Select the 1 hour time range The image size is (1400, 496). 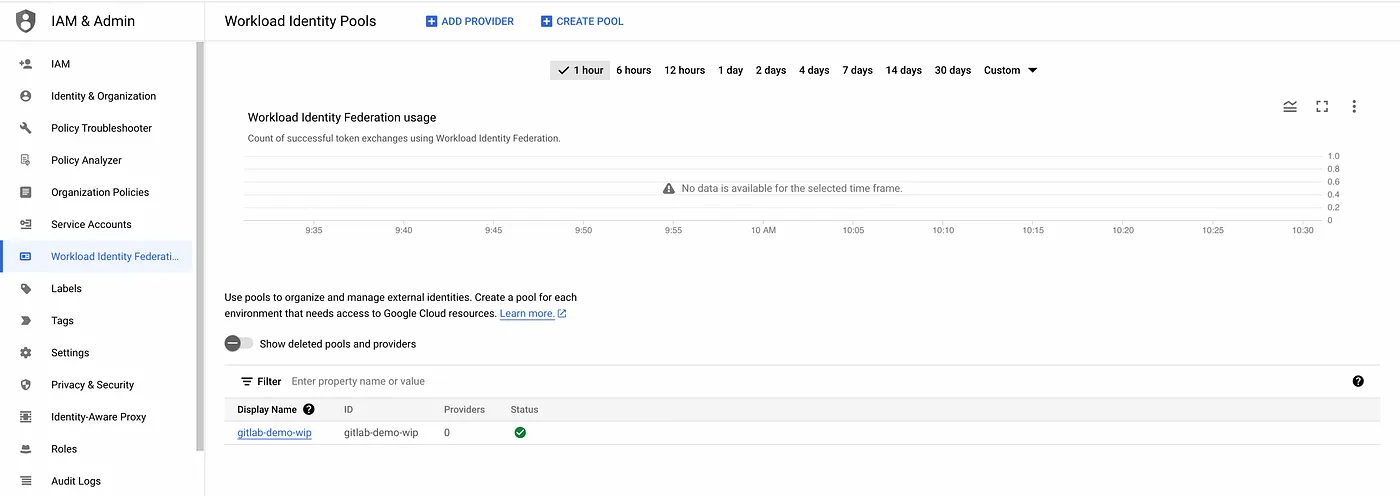pyautogui.click(x=580, y=70)
